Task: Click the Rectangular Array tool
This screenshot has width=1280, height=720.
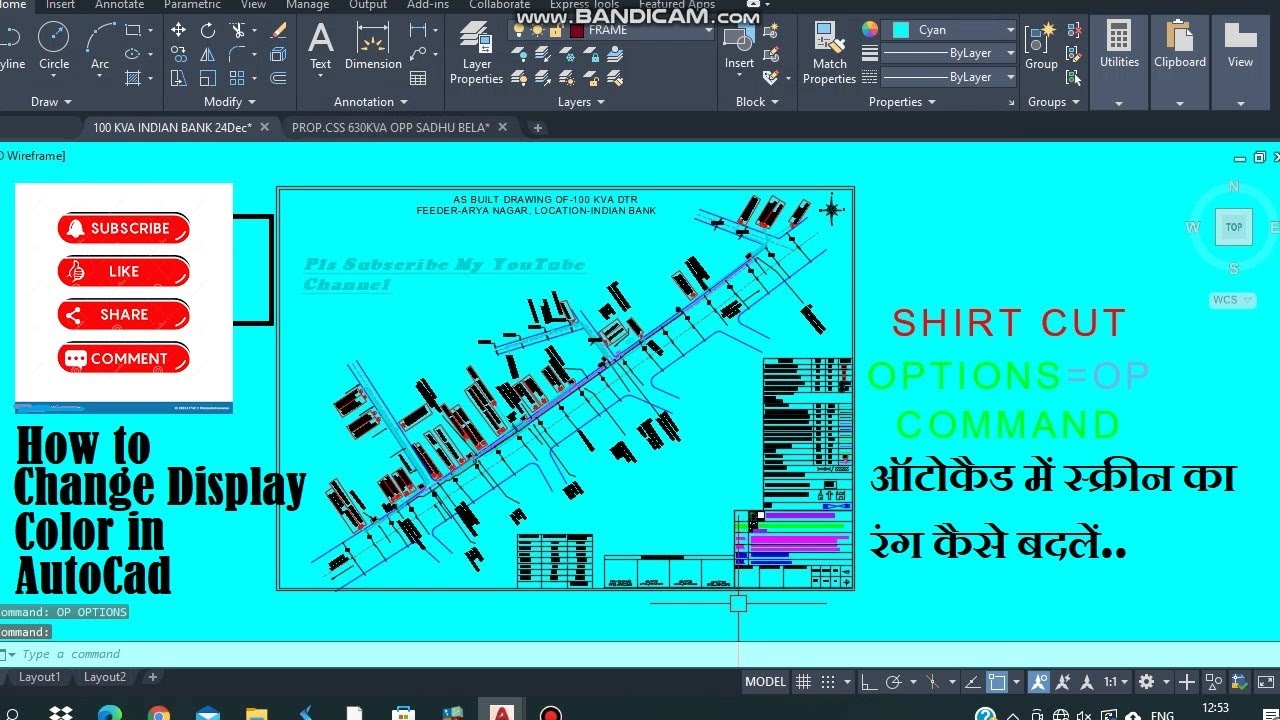Action: pyautogui.click(x=238, y=78)
